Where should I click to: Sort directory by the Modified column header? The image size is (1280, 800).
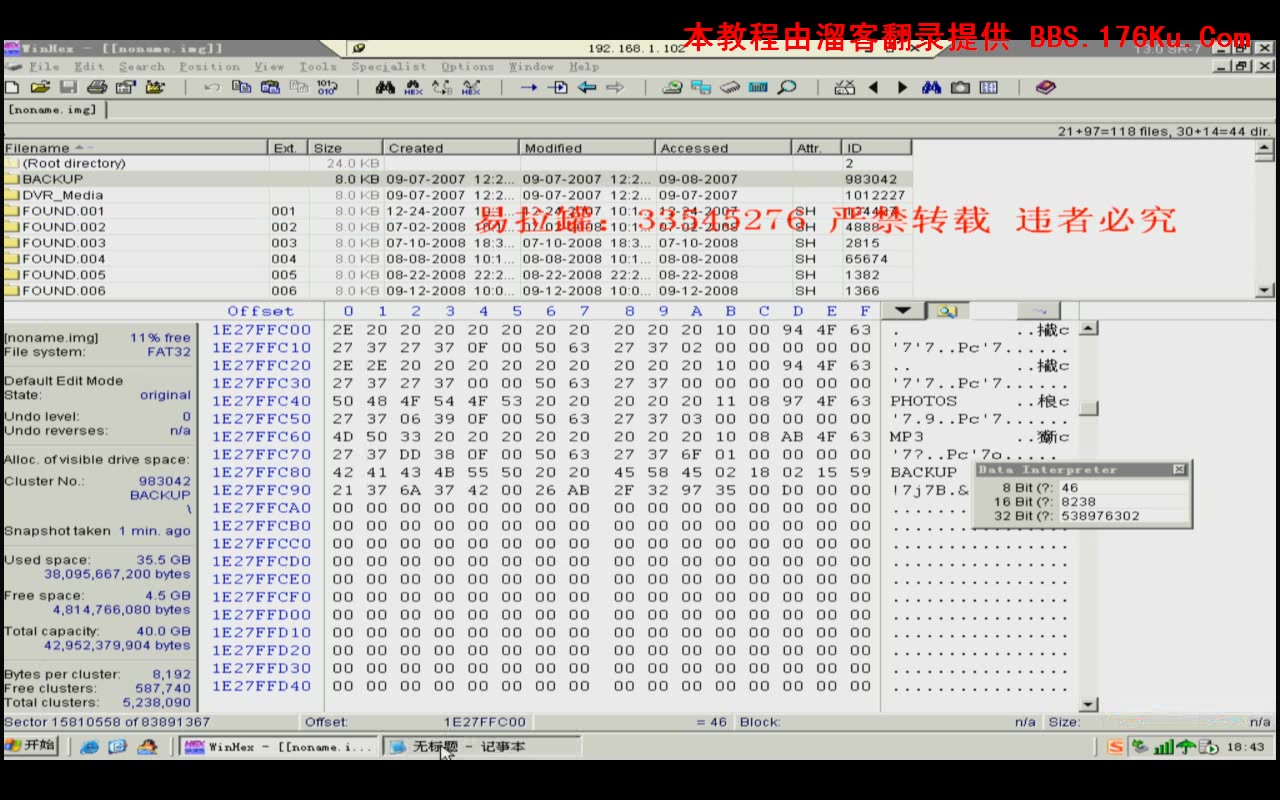587,148
